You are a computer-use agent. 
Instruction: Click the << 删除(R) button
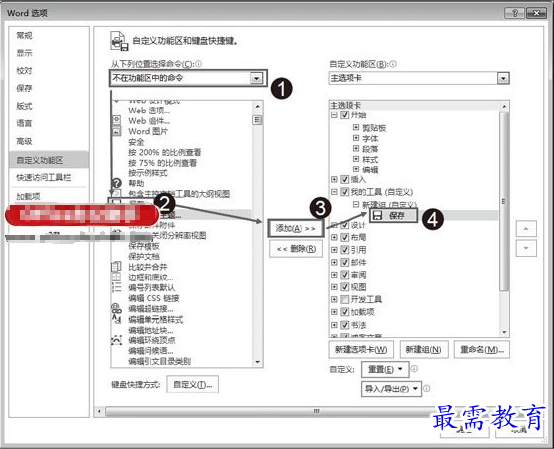point(296,249)
